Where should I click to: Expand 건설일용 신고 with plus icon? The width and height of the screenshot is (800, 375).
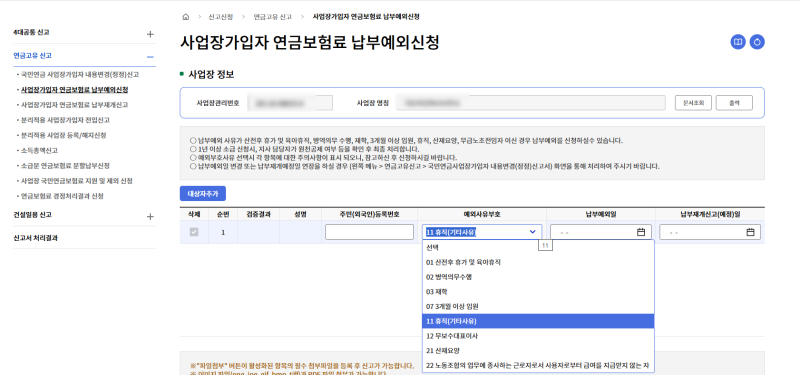[x=150, y=217]
